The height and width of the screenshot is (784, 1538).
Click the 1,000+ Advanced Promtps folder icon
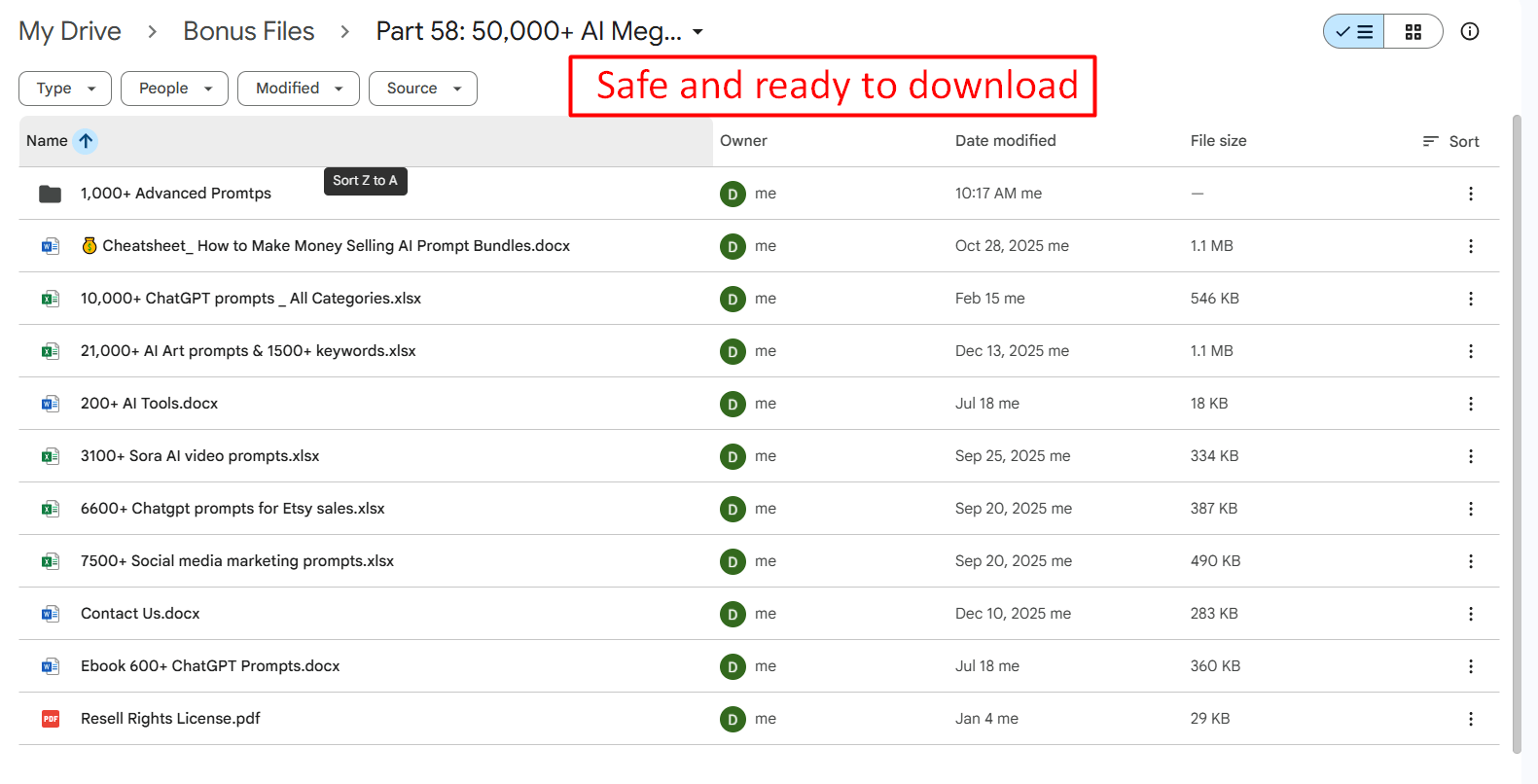click(50, 194)
